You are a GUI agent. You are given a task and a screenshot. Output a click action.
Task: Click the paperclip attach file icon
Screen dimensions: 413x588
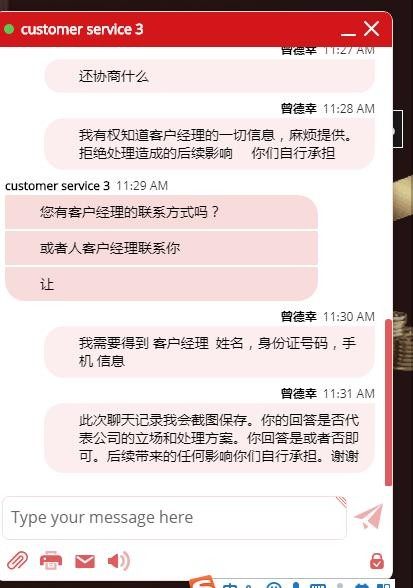17,561
